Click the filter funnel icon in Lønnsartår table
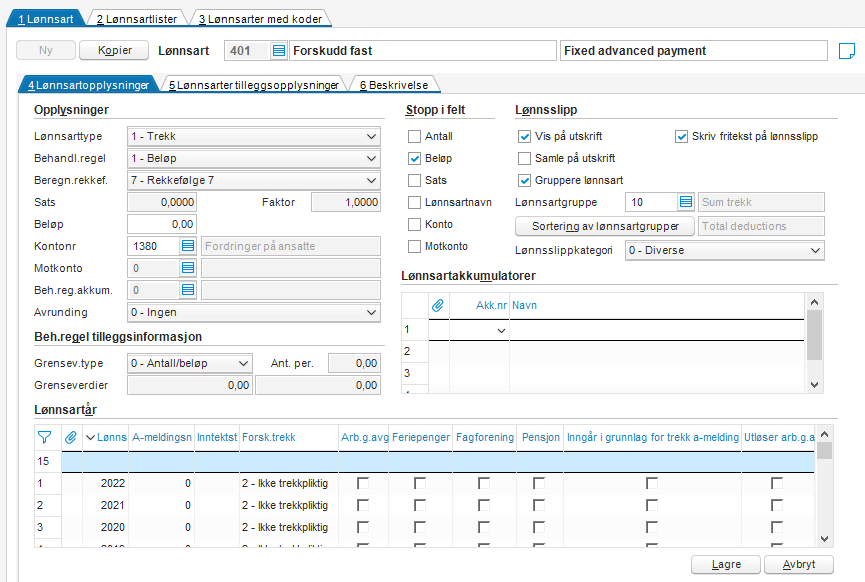865x582 pixels. point(45,437)
